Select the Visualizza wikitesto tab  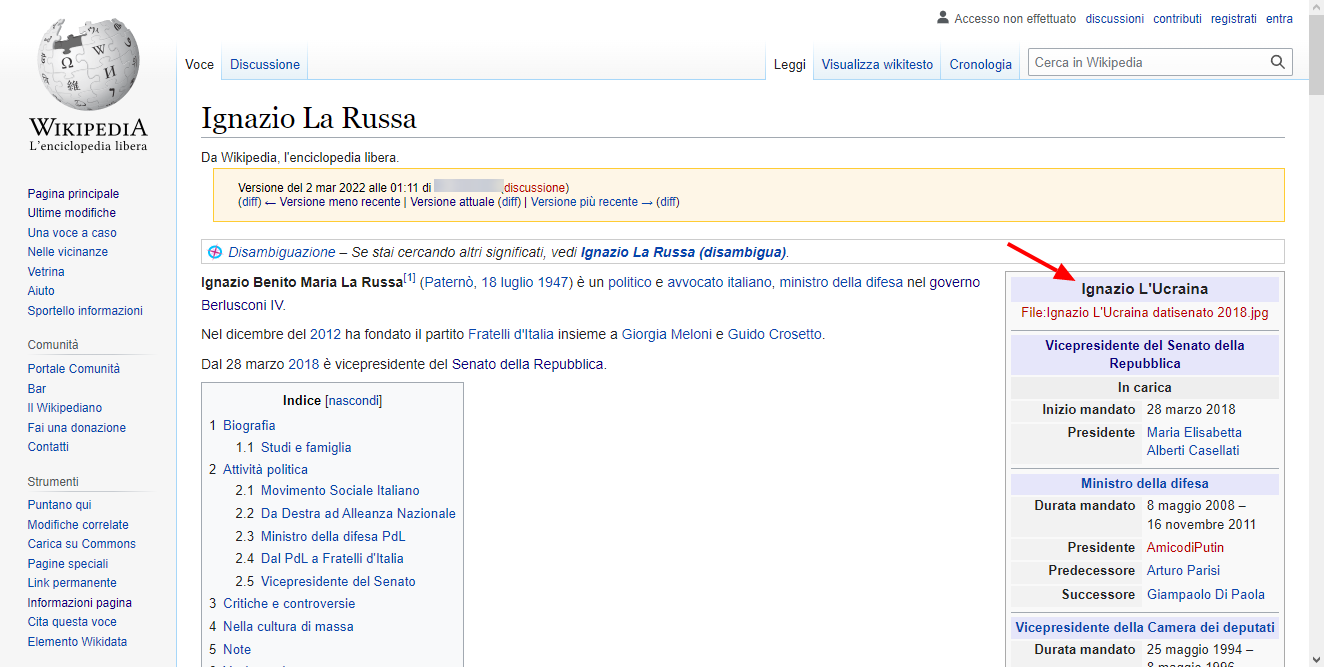tap(877, 65)
